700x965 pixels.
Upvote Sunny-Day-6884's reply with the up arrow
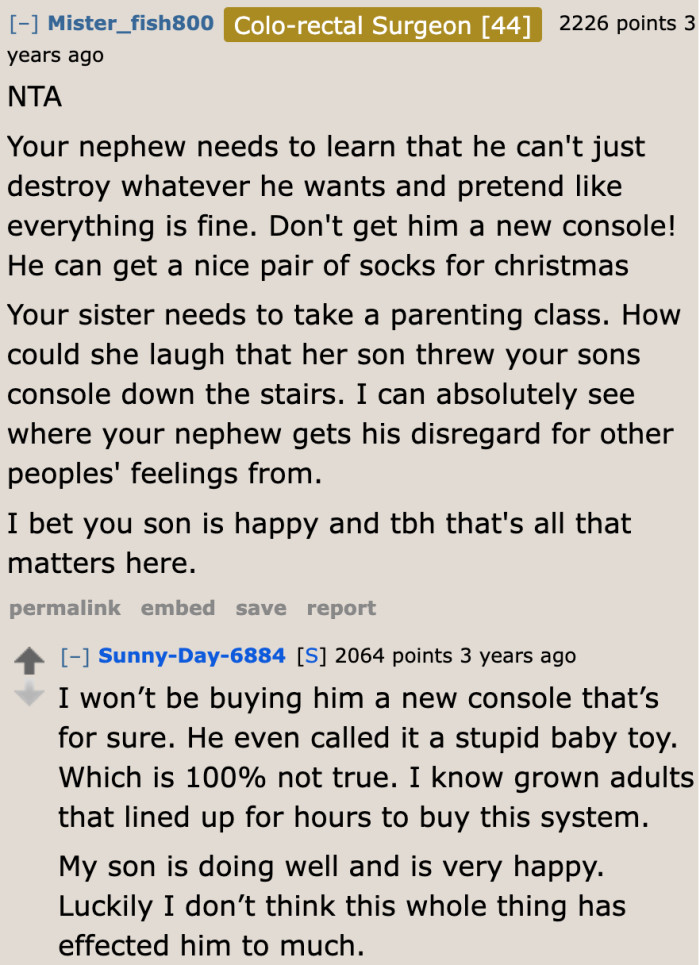pos(28,659)
